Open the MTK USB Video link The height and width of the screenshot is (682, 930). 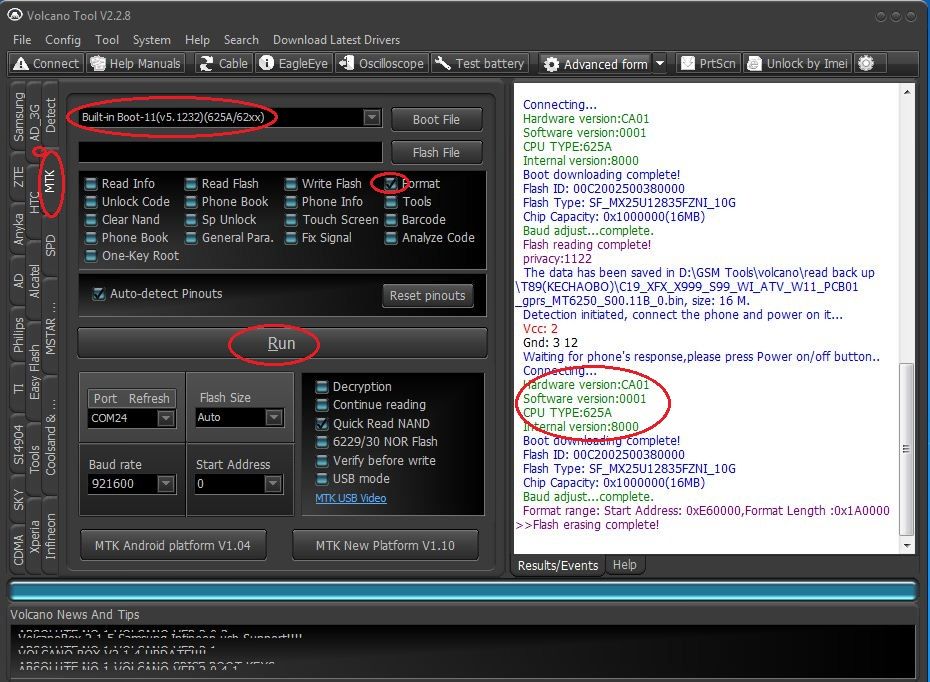350,498
